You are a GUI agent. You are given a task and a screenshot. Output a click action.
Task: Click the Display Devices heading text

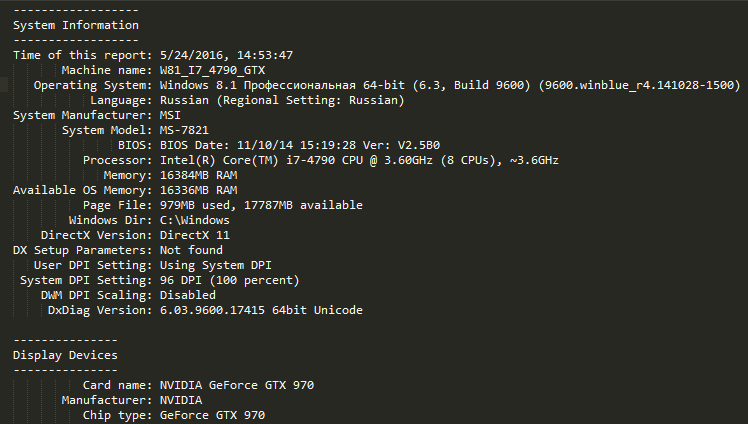[65, 355]
